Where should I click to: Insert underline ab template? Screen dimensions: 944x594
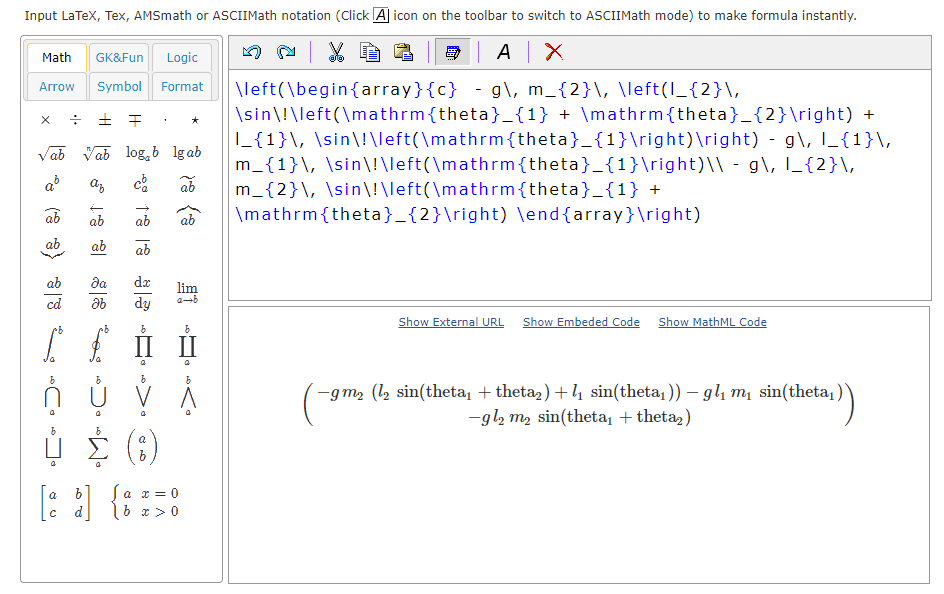[x=98, y=247]
